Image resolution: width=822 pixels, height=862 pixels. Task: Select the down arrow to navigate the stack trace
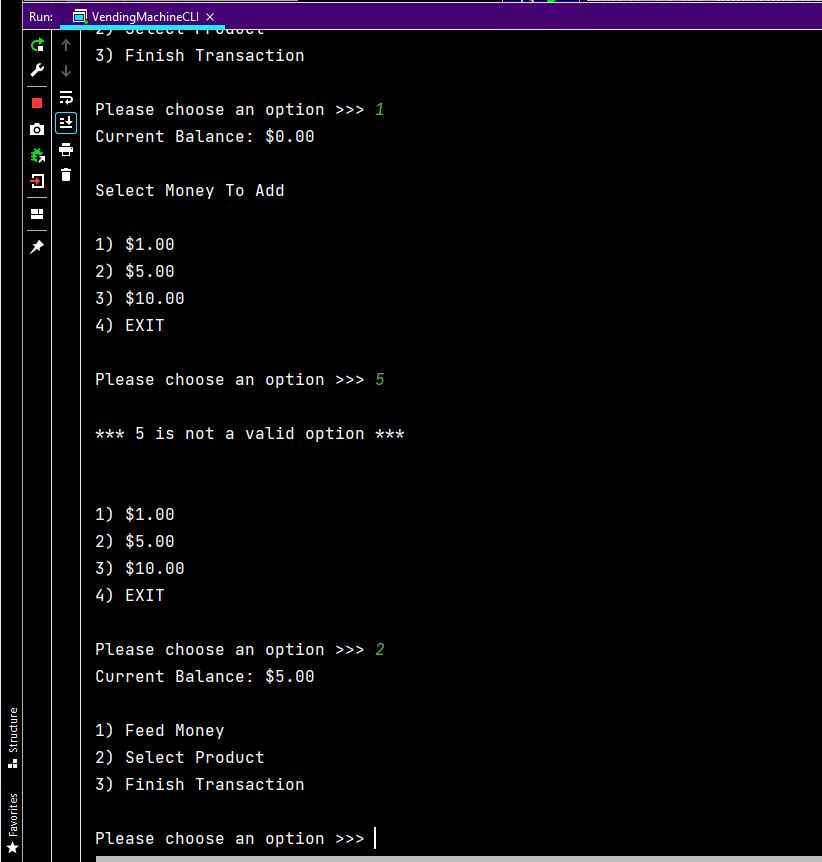point(66,70)
